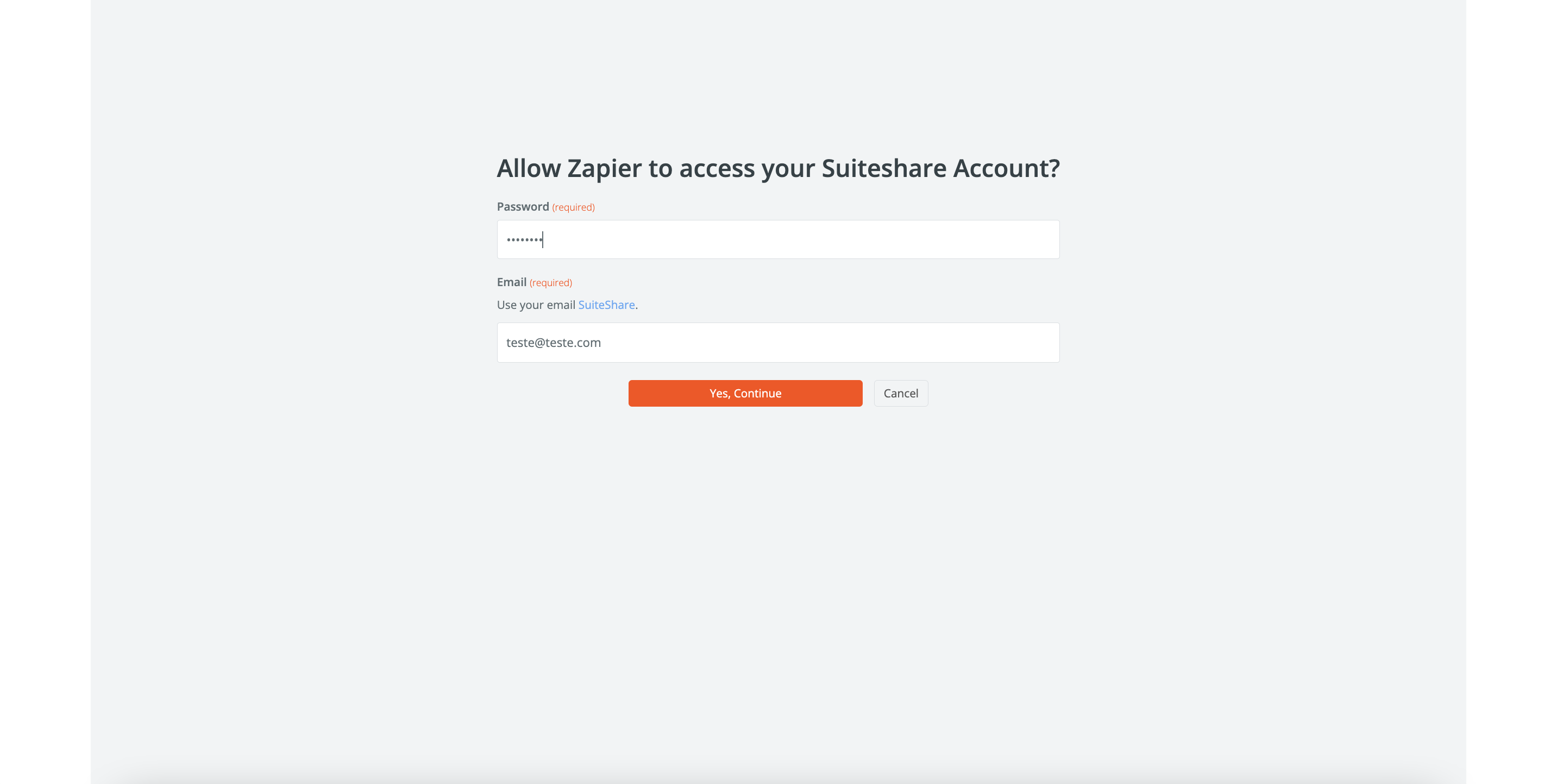Click the Password input field

pyautogui.click(x=777, y=239)
